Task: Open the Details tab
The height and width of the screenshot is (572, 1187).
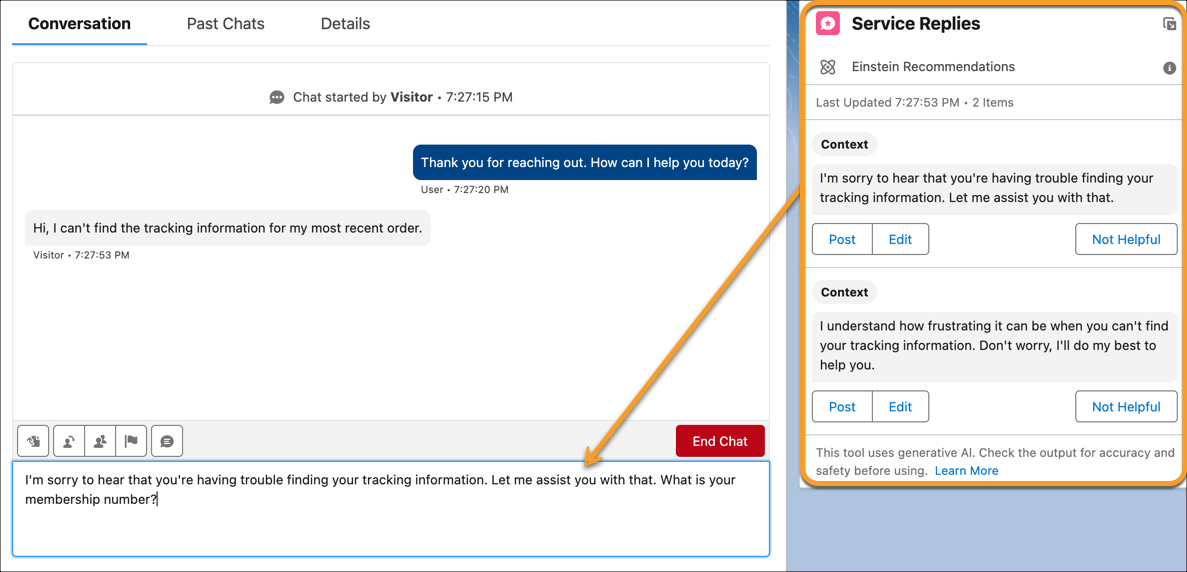Action: click(x=345, y=24)
